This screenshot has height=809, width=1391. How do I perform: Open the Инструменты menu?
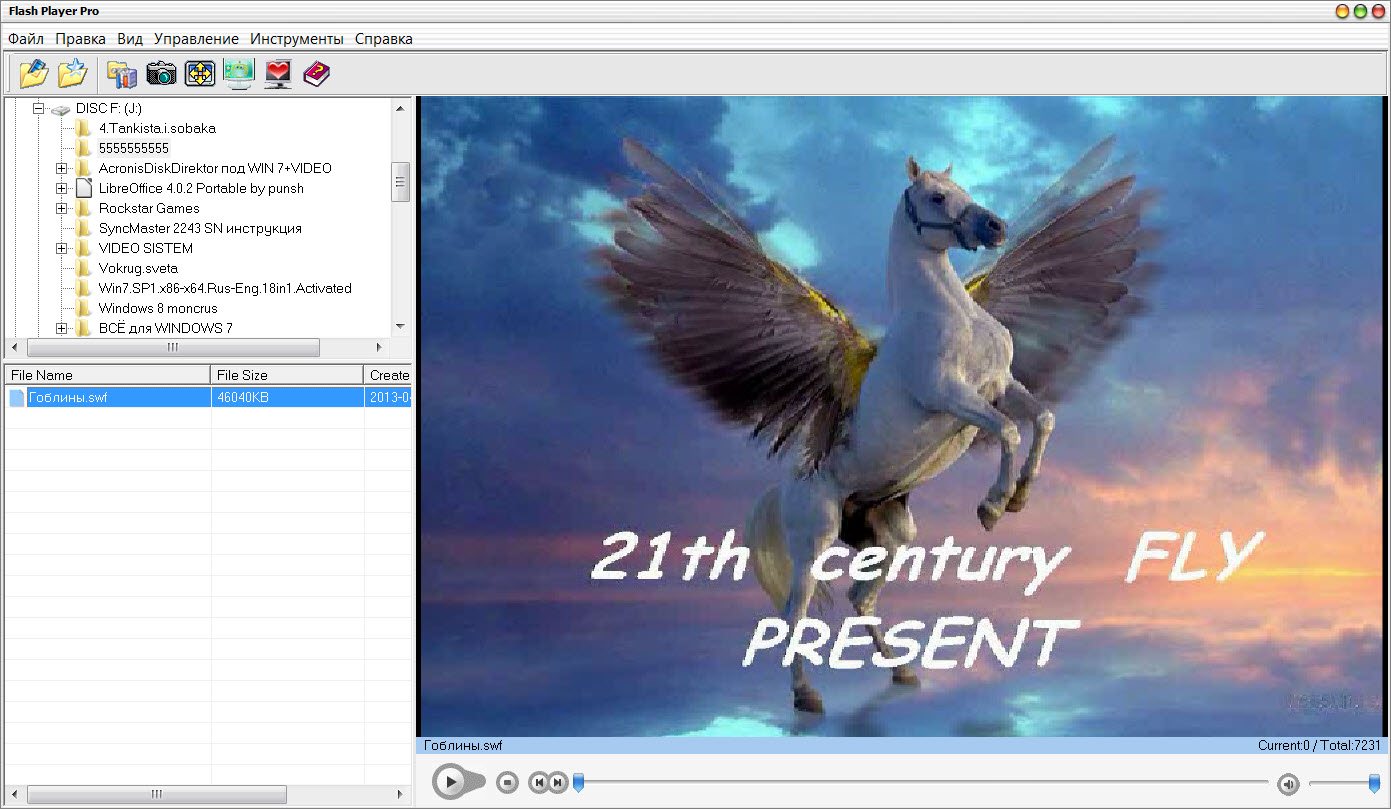click(x=297, y=39)
